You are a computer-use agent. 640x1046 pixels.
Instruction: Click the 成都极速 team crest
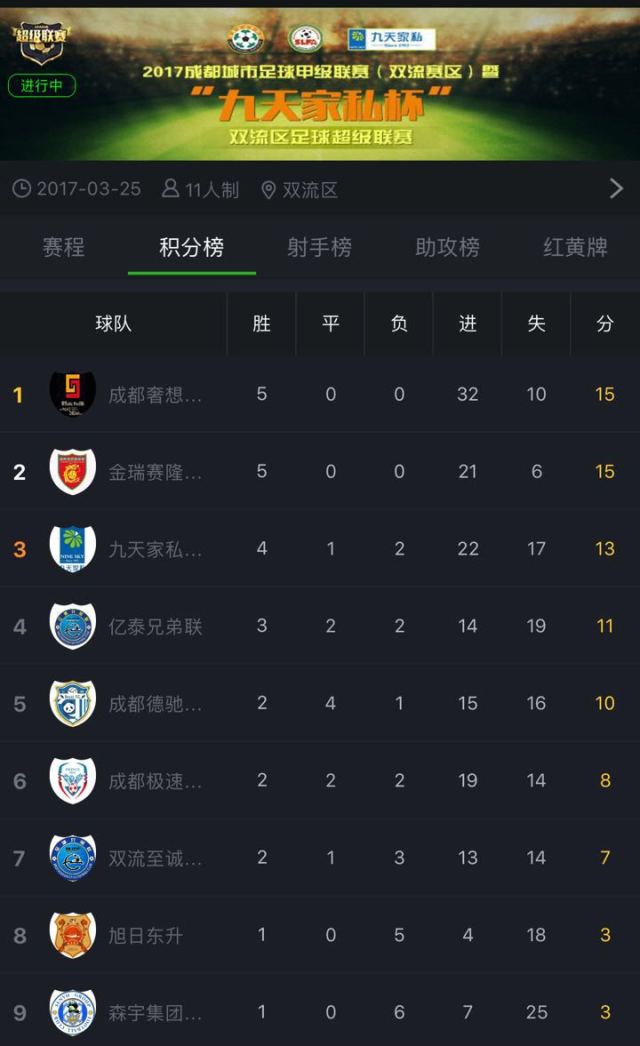(73, 781)
